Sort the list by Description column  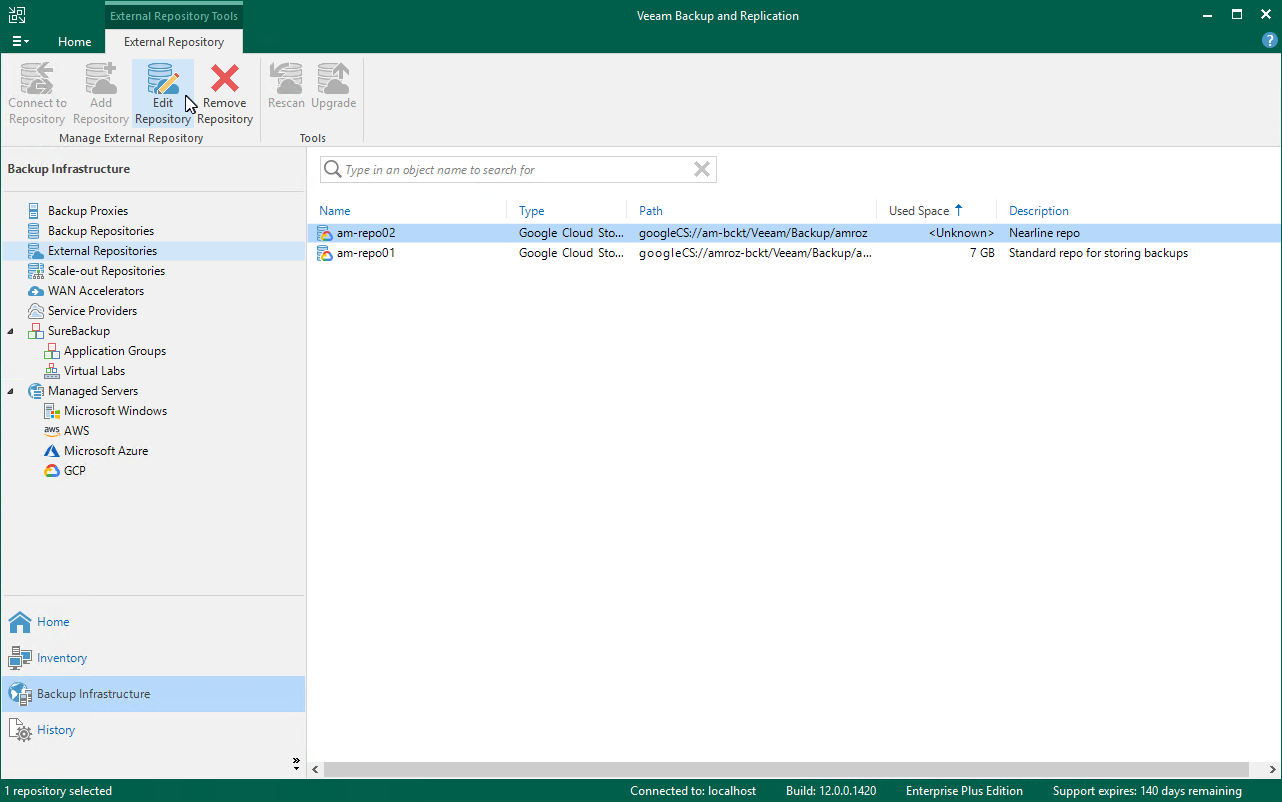coord(1039,211)
